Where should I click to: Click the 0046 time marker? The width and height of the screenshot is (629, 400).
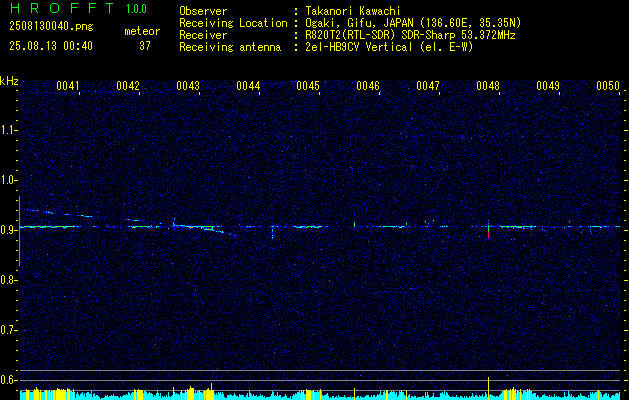368,85
